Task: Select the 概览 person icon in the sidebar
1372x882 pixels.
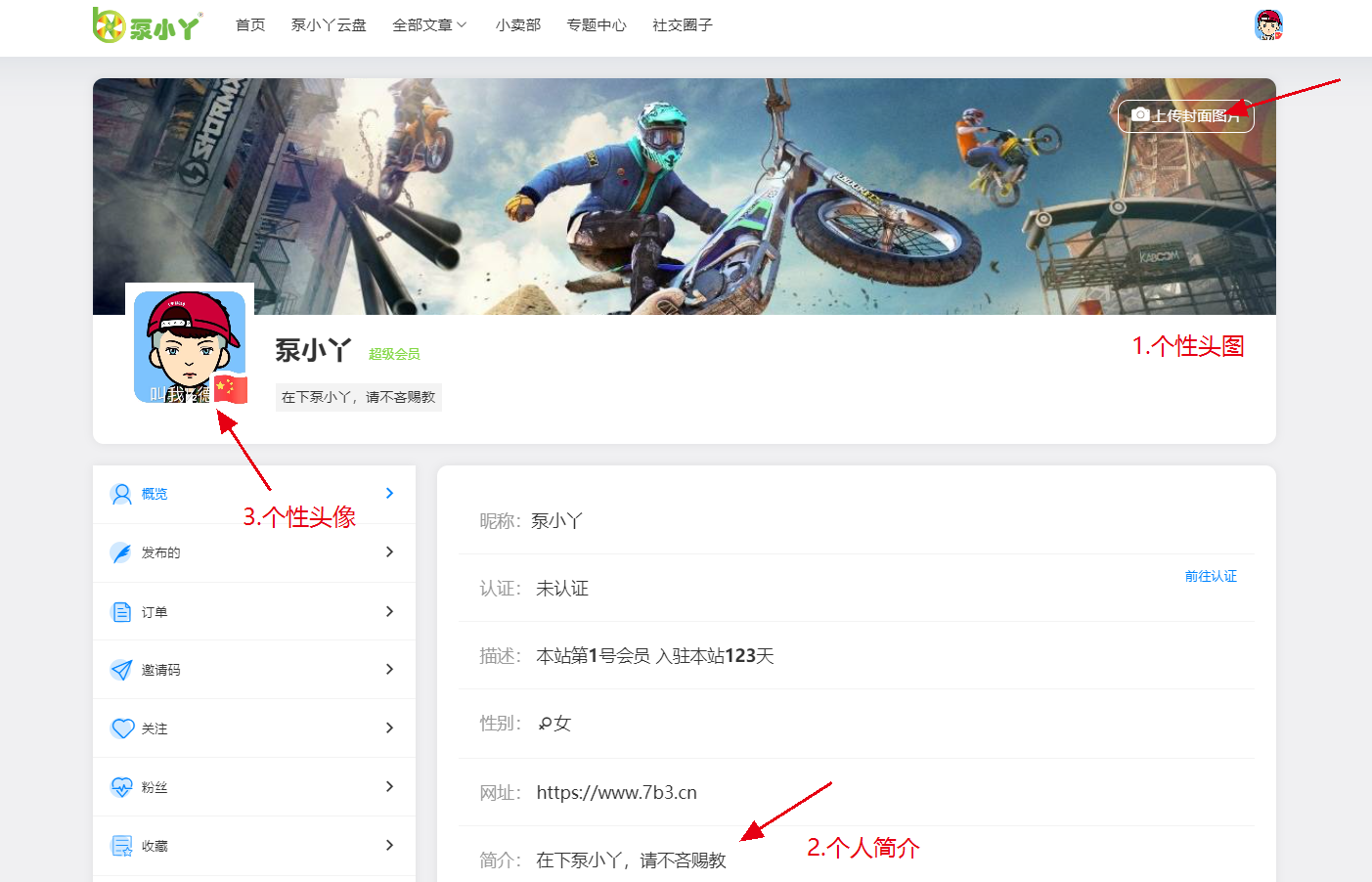Action: click(x=121, y=494)
